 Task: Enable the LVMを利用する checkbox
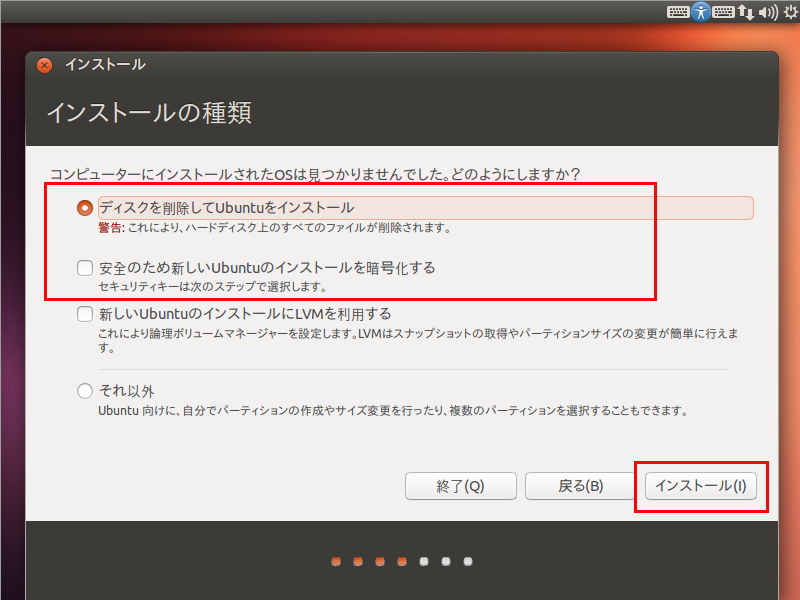85,314
